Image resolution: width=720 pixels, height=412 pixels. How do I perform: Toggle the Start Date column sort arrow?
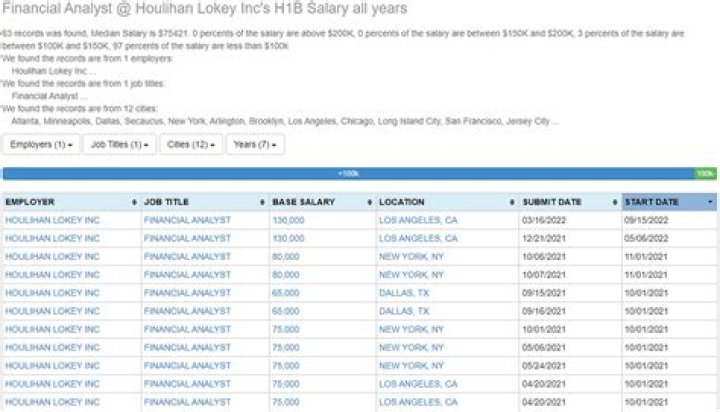[x=710, y=202]
